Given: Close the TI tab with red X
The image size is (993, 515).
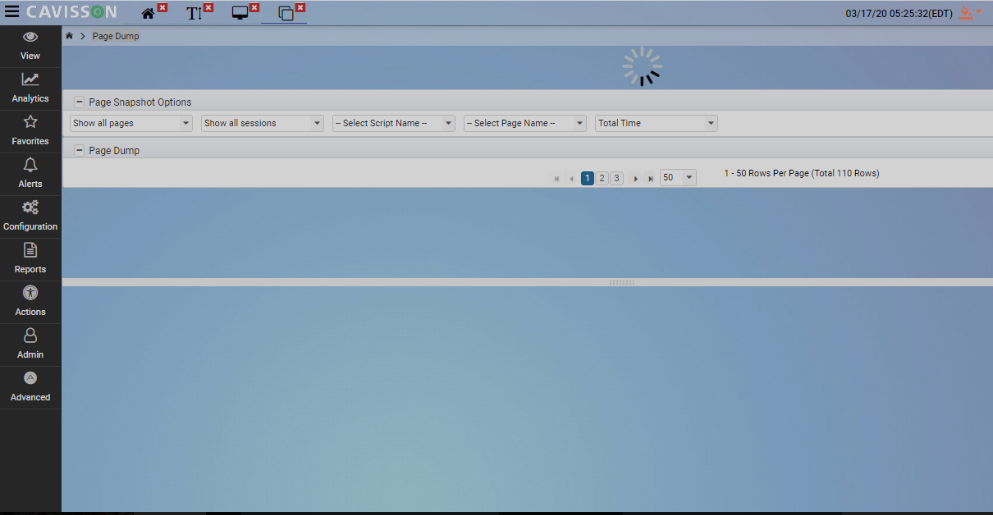Looking at the screenshot, I should 209,8.
